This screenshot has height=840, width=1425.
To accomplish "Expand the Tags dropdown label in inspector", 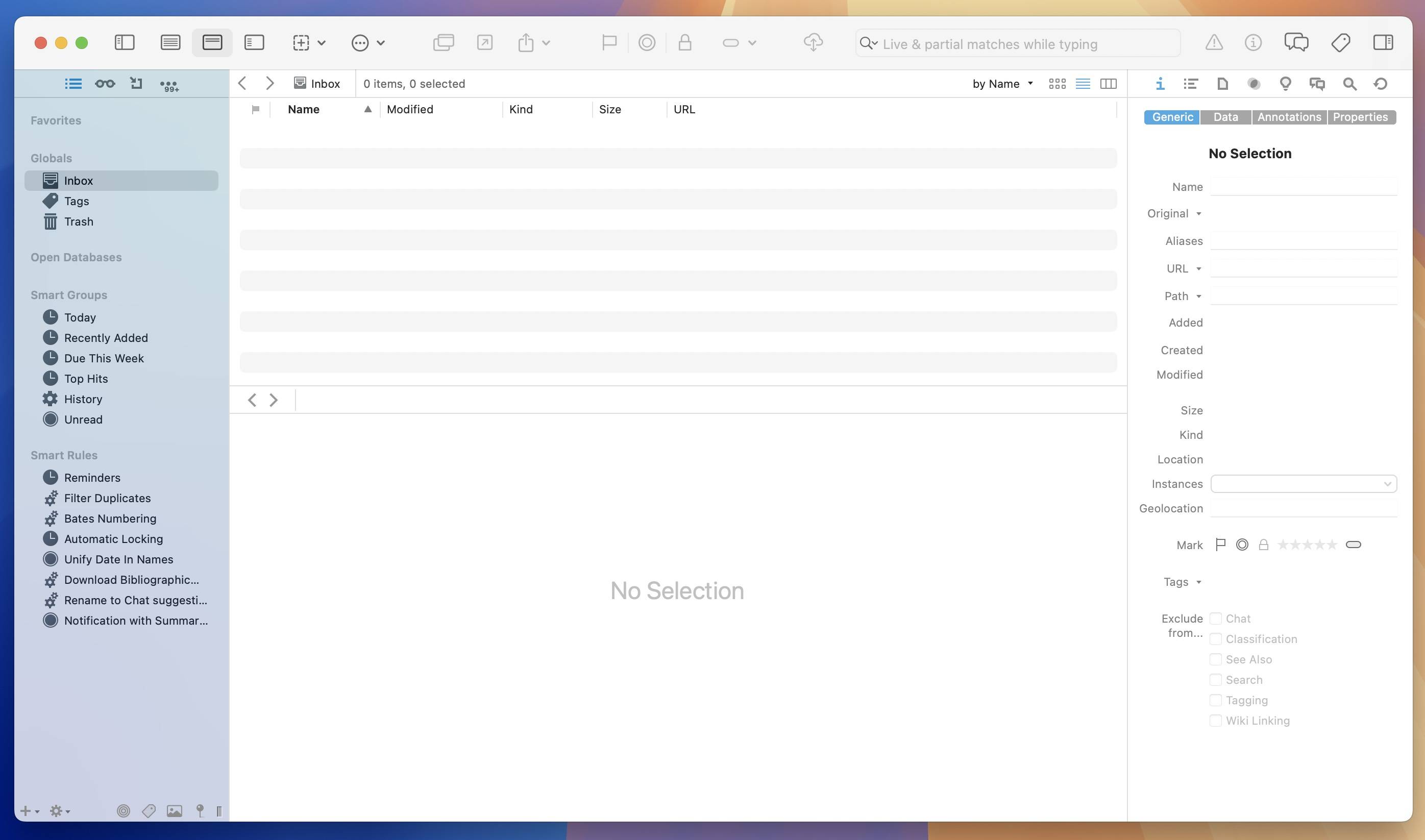I will (x=1182, y=582).
